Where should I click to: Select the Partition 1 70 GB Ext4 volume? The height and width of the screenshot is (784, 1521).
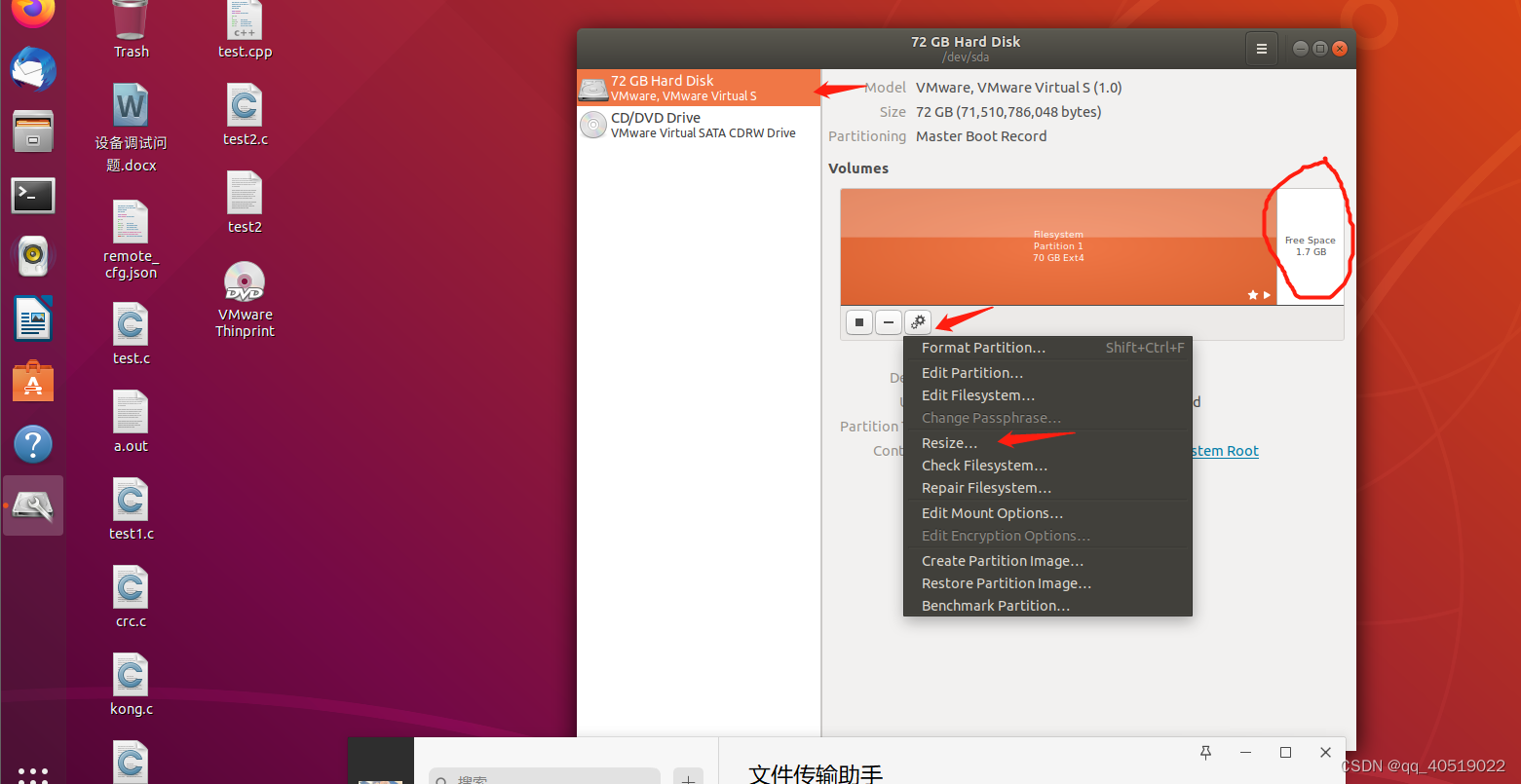pyautogui.click(x=1058, y=246)
